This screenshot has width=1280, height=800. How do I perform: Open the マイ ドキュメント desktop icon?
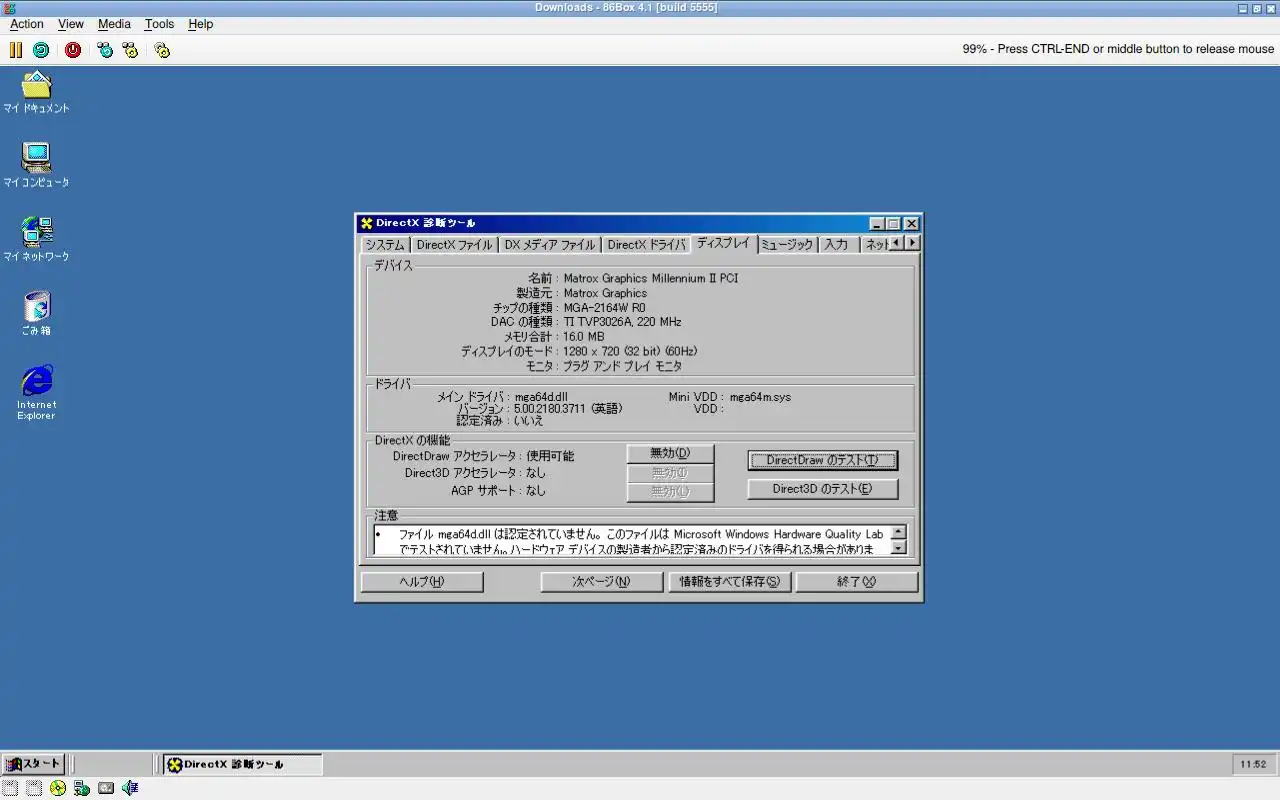point(36,92)
